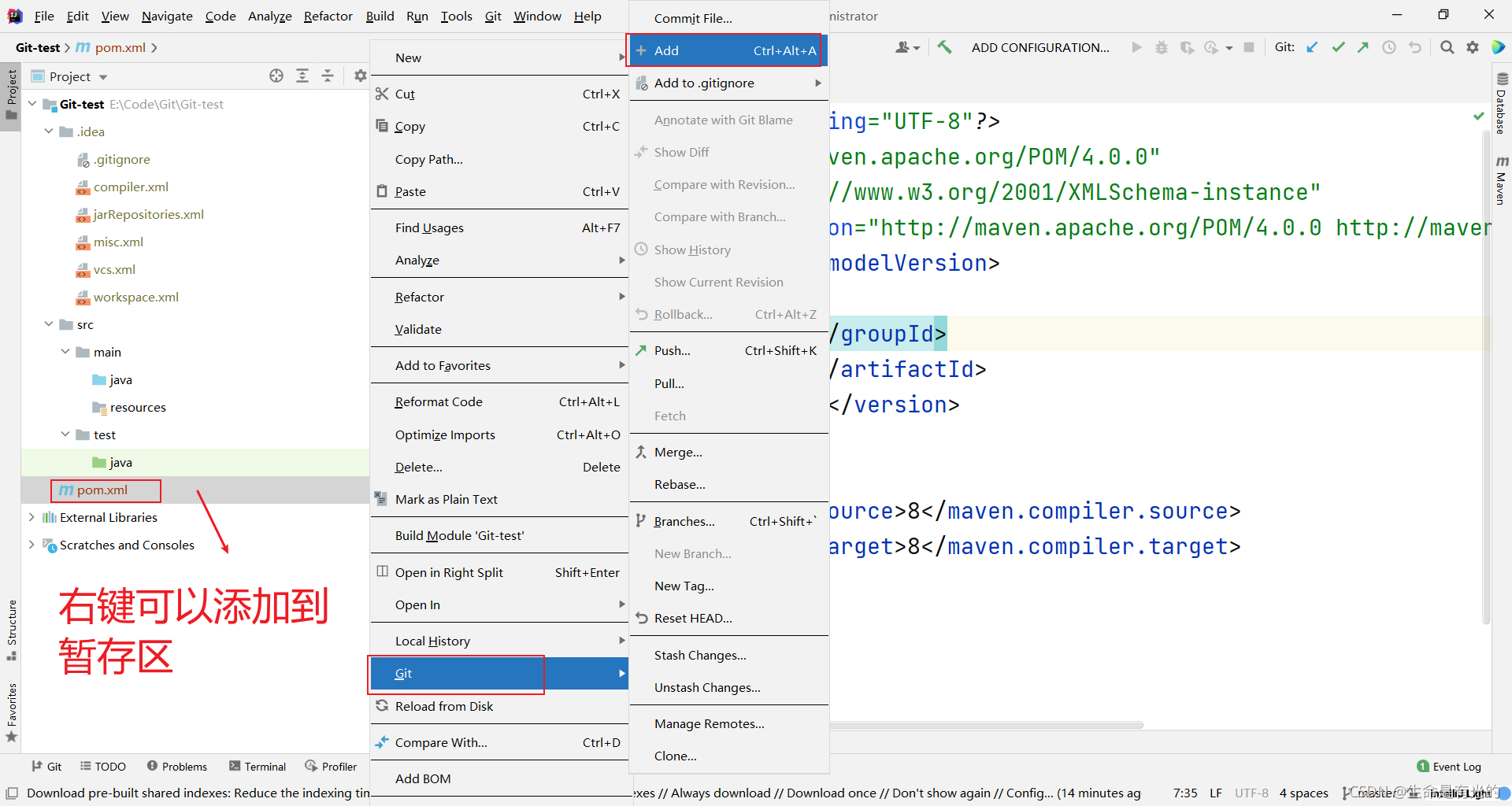Viewport: 1512px width, 806px height.
Task: Click the Stop square icon in toolbar
Action: click(1249, 47)
